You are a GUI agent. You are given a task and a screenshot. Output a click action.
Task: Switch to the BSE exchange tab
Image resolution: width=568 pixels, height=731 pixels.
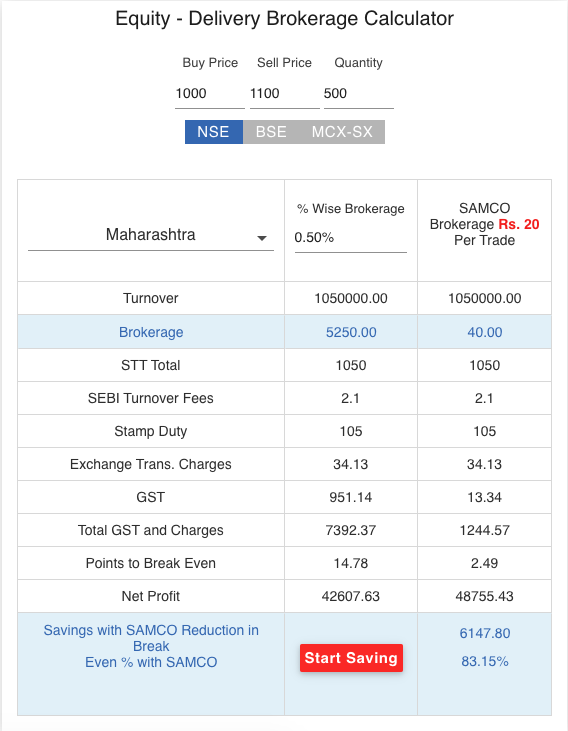(271, 132)
